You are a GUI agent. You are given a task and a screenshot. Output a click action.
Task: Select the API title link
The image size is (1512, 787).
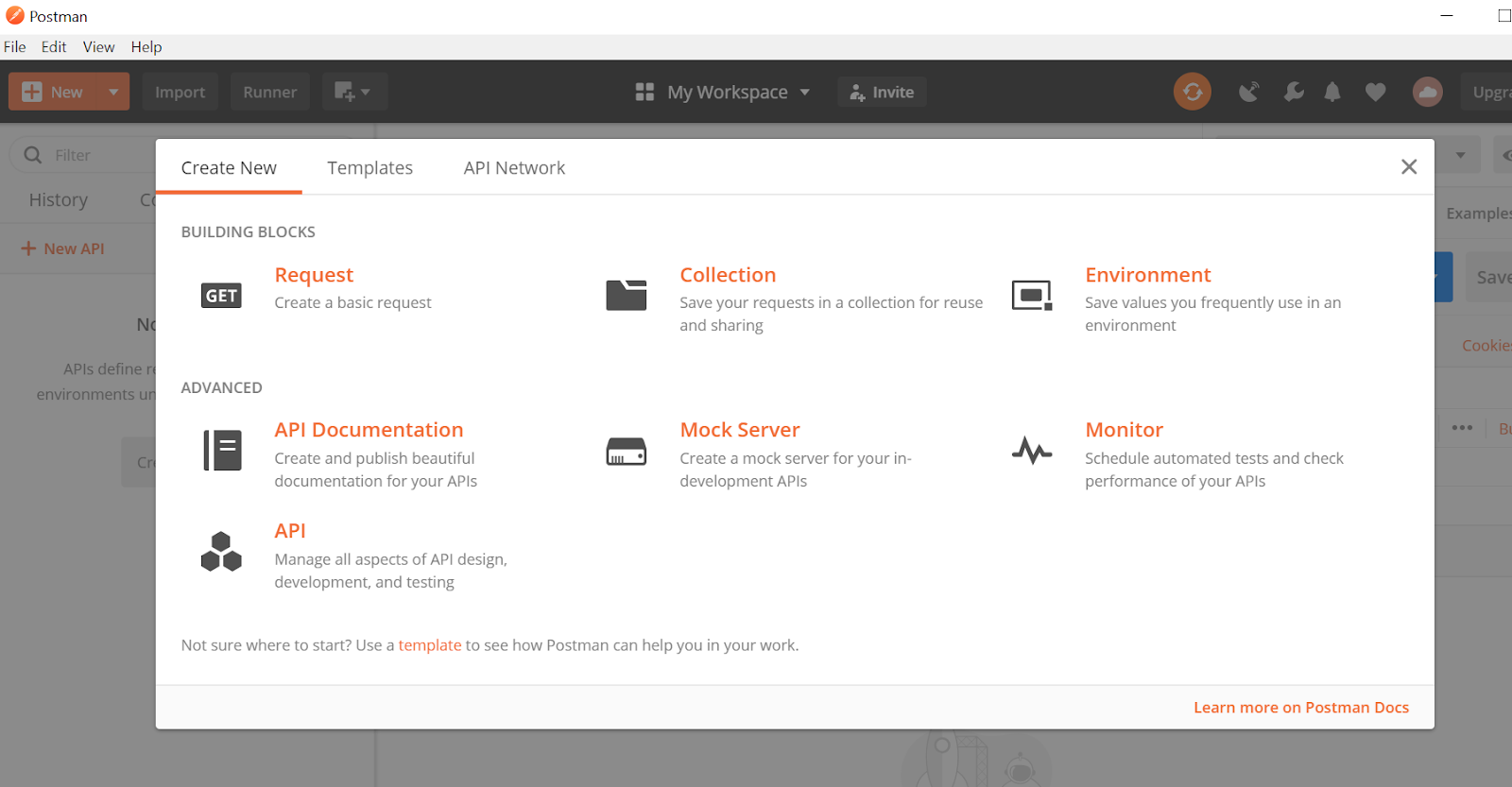290,531
